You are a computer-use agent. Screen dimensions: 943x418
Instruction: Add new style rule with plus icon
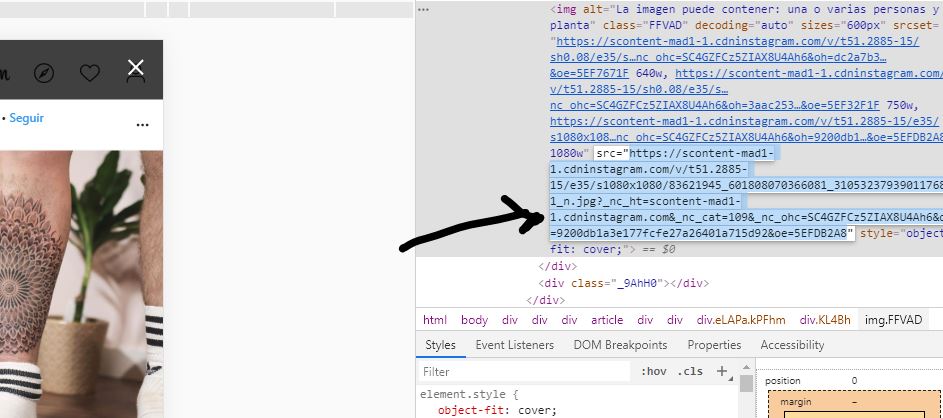(722, 371)
